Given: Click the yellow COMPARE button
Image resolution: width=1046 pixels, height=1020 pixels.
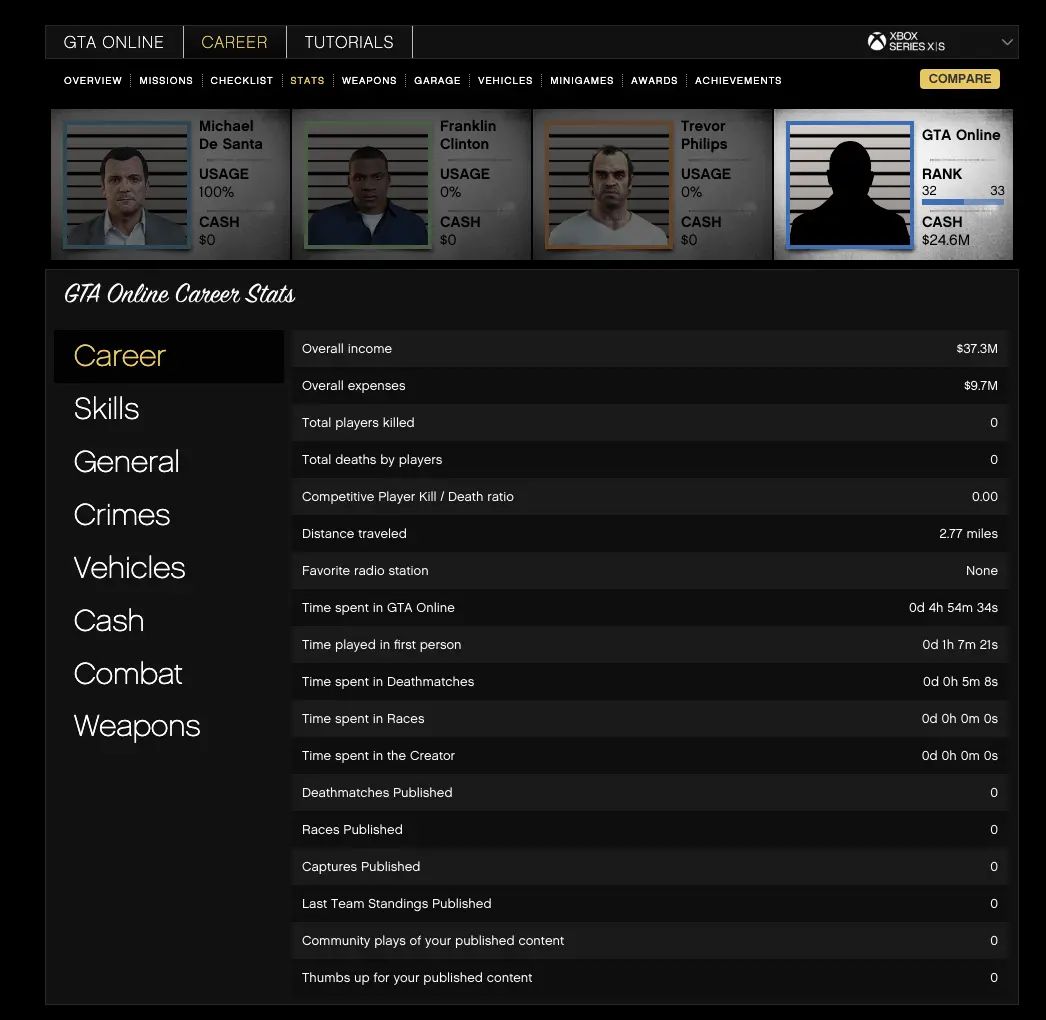Looking at the screenshot, I should [x=959, y=79].
